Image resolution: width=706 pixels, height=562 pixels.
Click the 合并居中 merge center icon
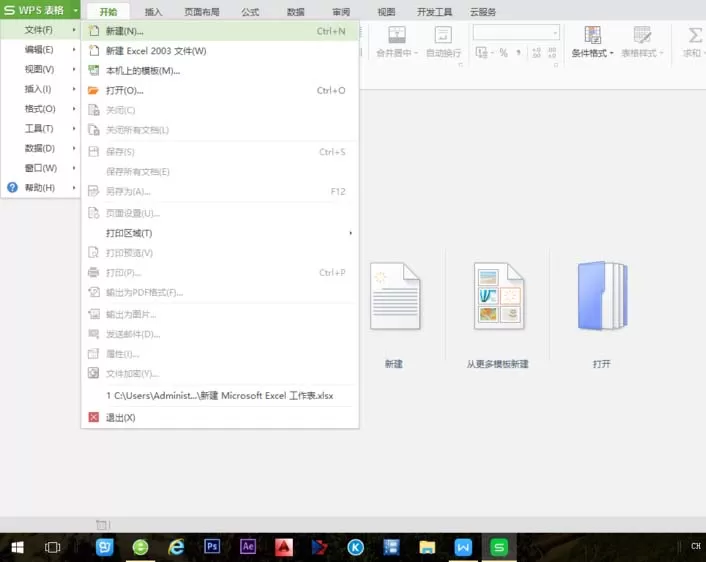coord(397,35)
